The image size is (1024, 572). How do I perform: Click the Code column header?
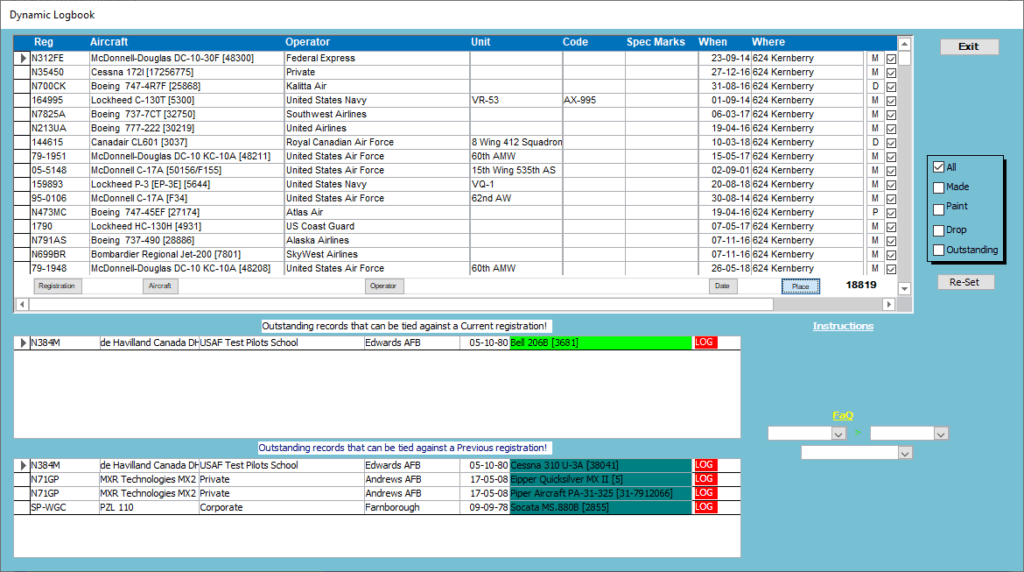pos(575,42)
